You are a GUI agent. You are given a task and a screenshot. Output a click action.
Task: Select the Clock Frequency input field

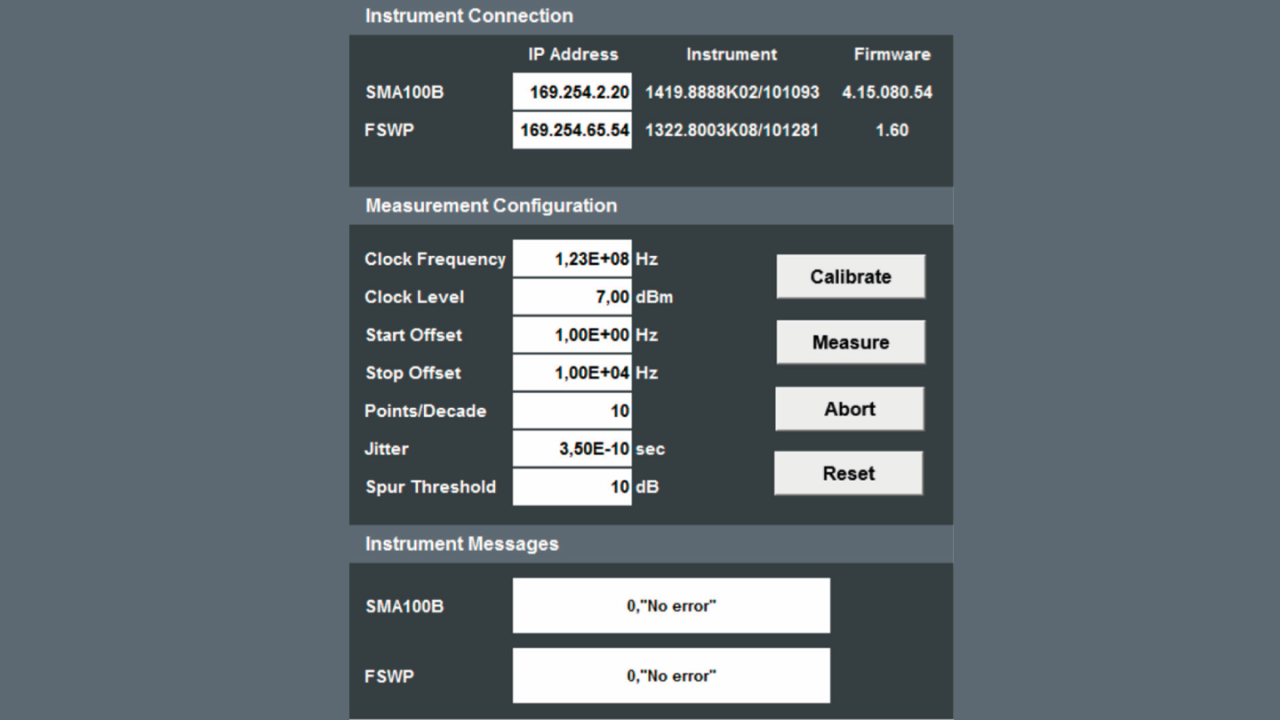[x=572, y=259]
